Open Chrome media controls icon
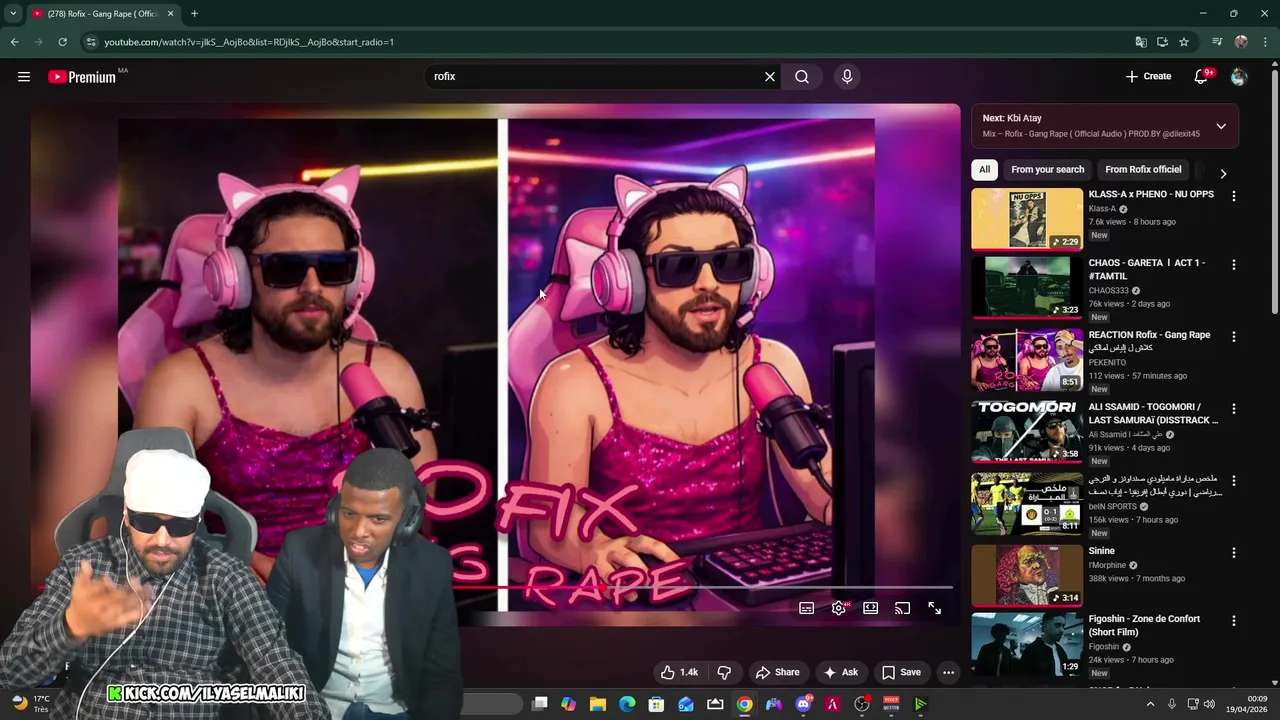Image resolution: width=1280 pixels, height=720 pixels. [x=1217, y=42]
